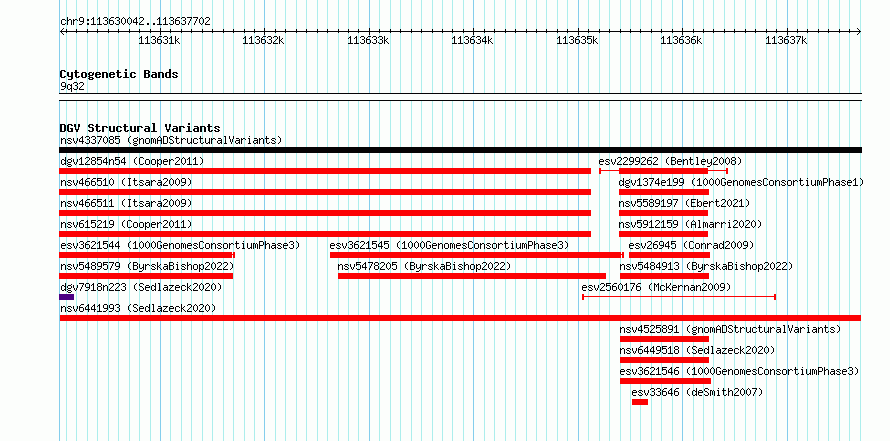
Task: Click the short red esv33646 bar
Action: click(640, 402)
